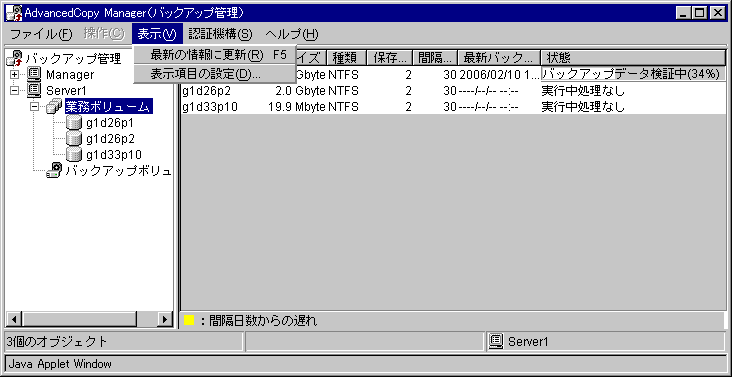Click the tree scrollbar left arrow
This screenshot has height=377, width=732.
[x=13, y=319]
